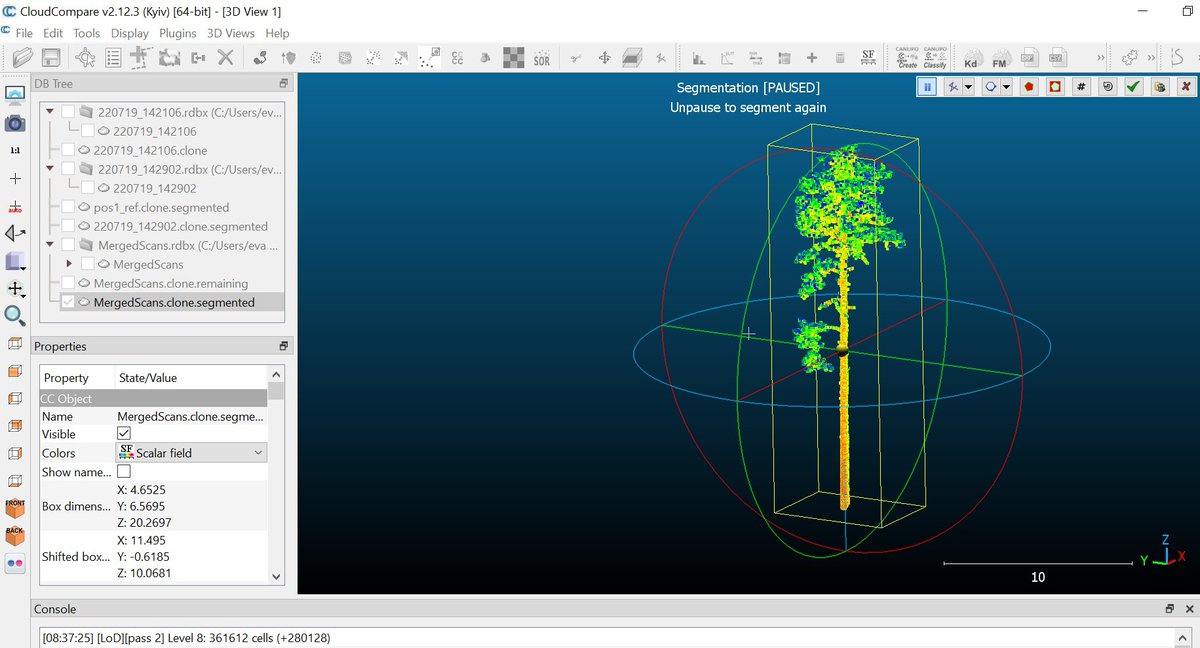Tick the MergedScans.clone.remaining checkbox

68,283
